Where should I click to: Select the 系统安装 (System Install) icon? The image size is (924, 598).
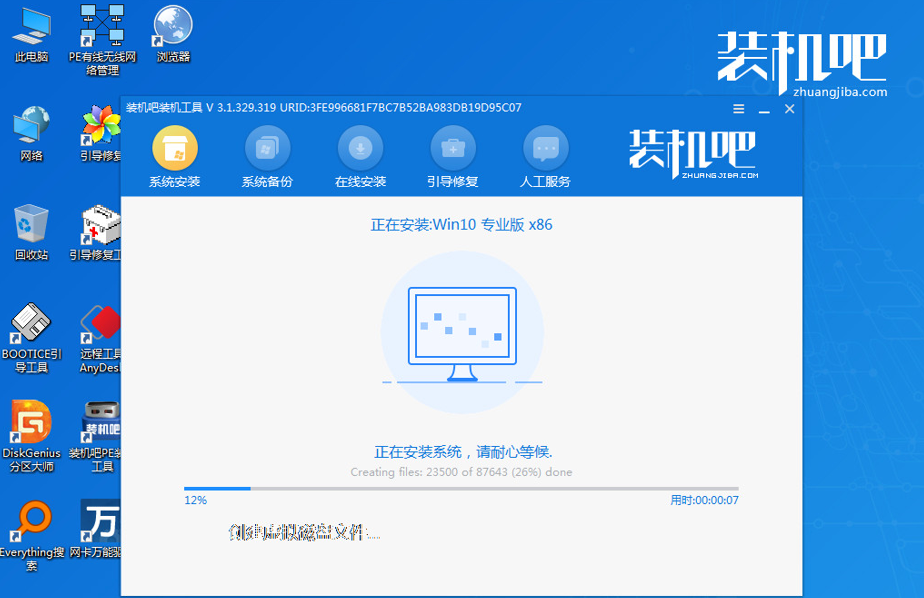173,155
